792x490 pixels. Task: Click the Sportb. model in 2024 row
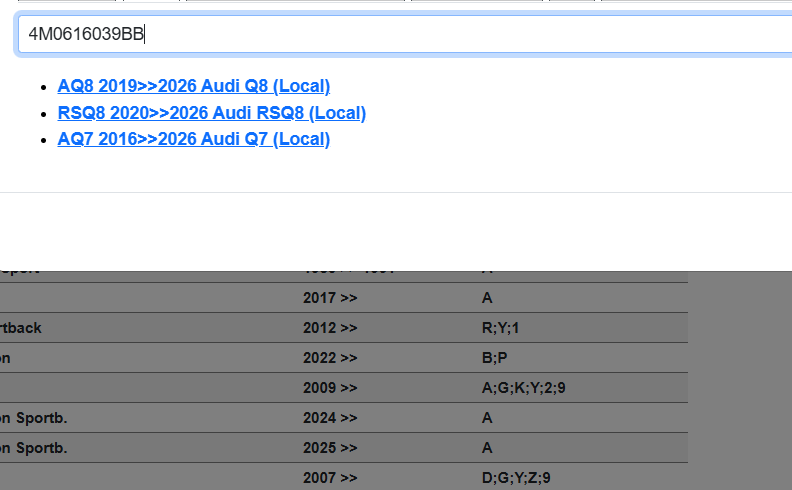coord(34,418)
